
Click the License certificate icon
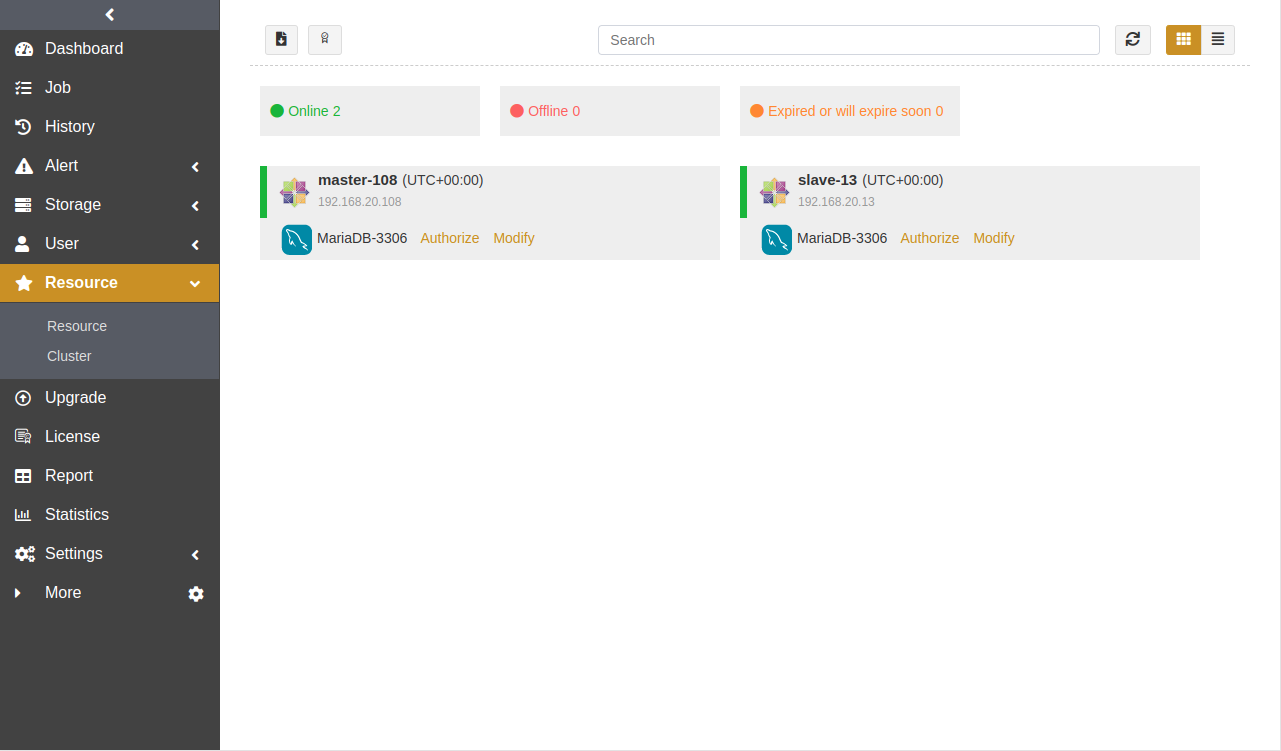pyautogui.click(x=24, y=437)
